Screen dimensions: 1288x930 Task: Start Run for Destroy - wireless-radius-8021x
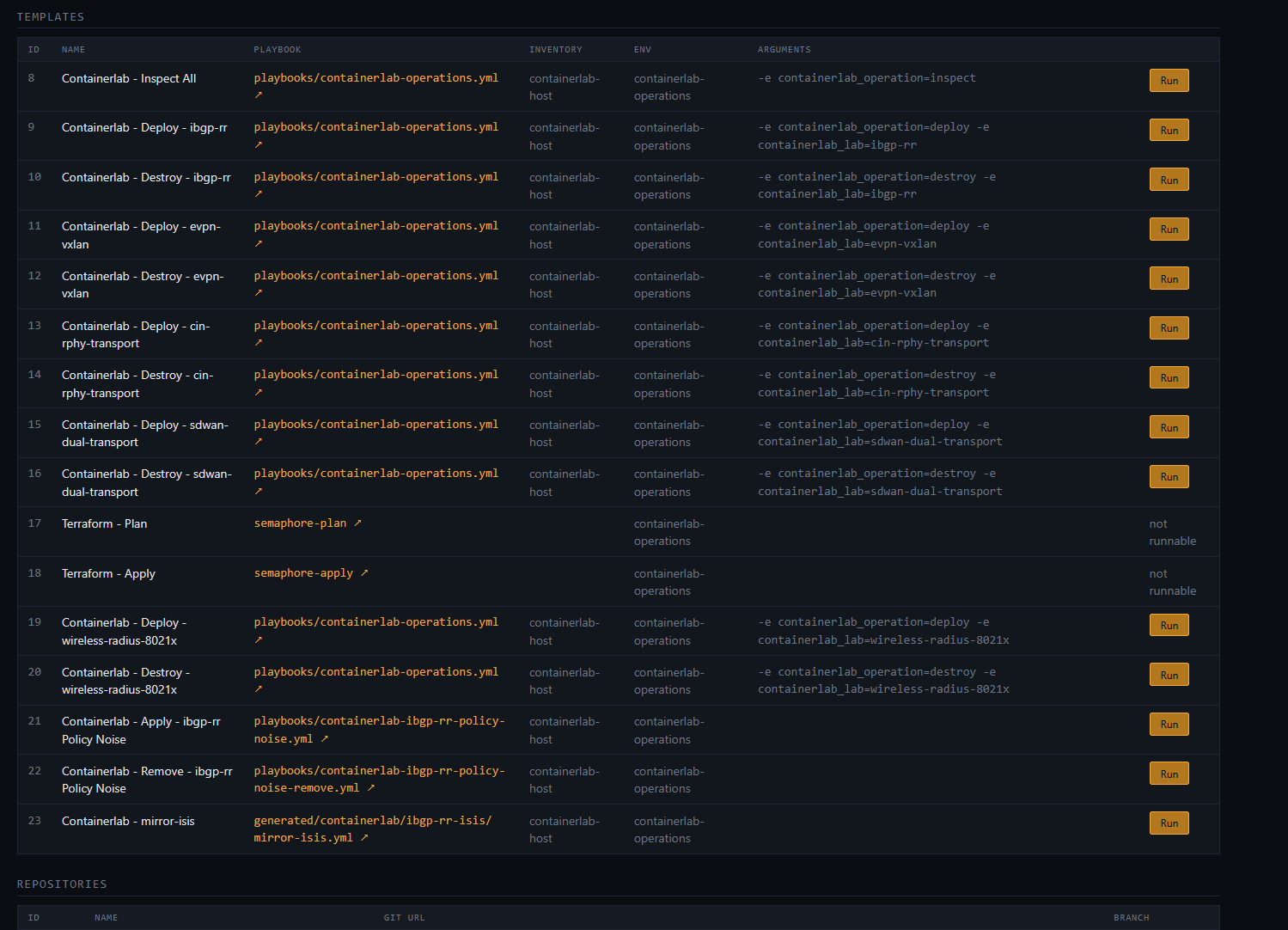point(1169,675)
